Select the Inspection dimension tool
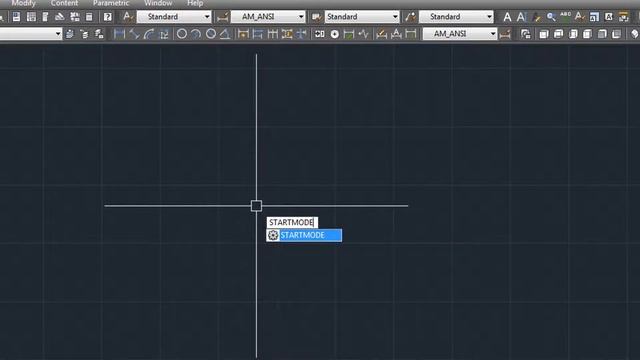 [349, 34]
